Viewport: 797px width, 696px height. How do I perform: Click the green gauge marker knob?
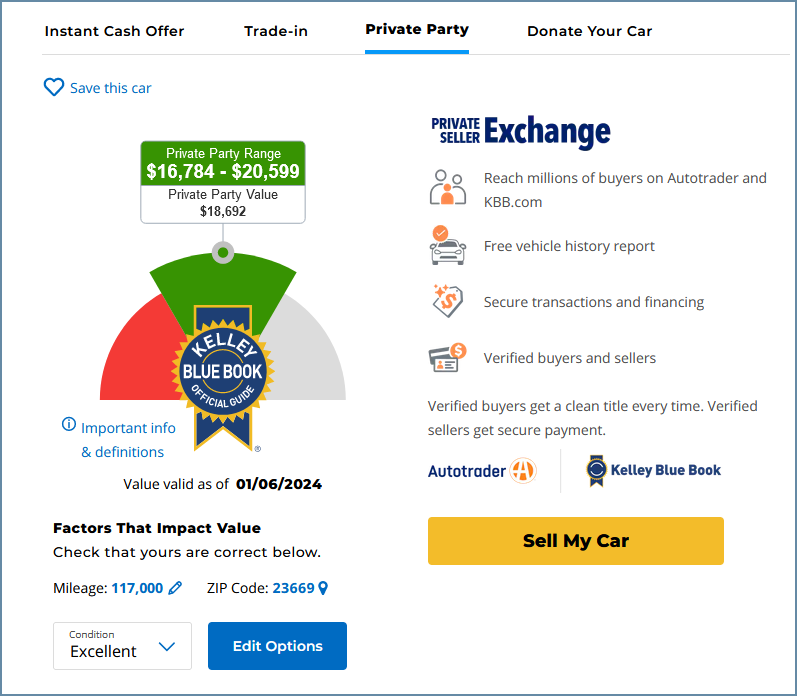[223, 252]
